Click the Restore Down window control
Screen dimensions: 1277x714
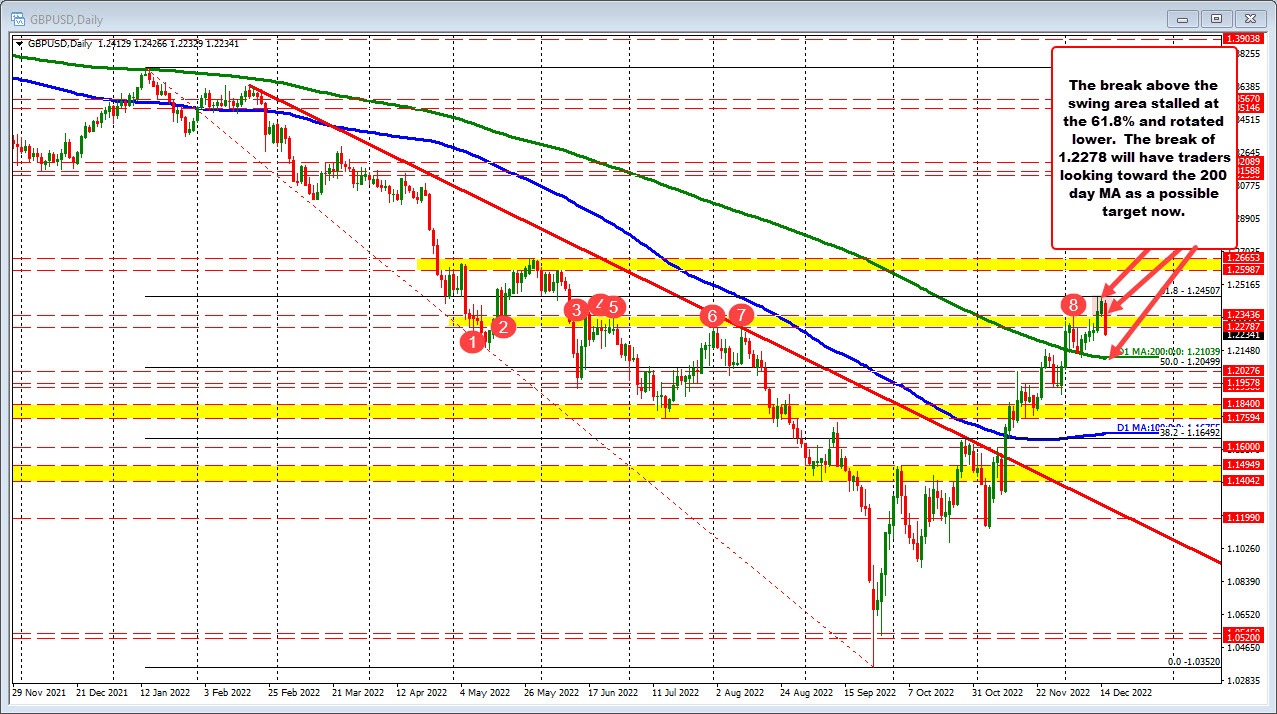click(x=1214, y=19)
